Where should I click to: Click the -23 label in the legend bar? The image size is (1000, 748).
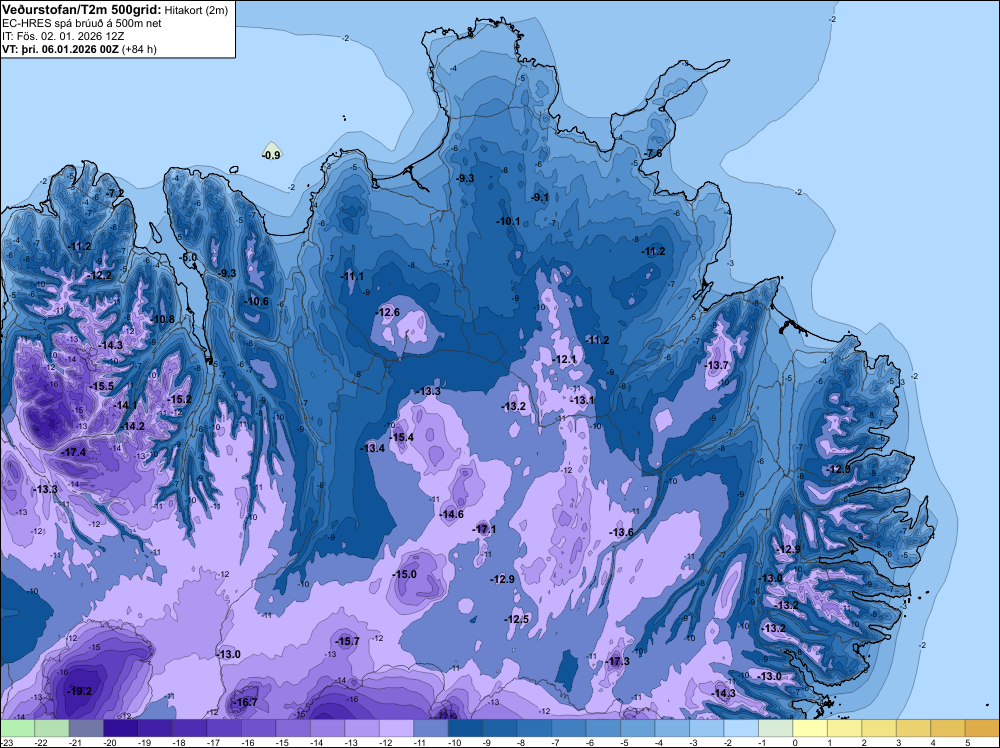point(8,742)
